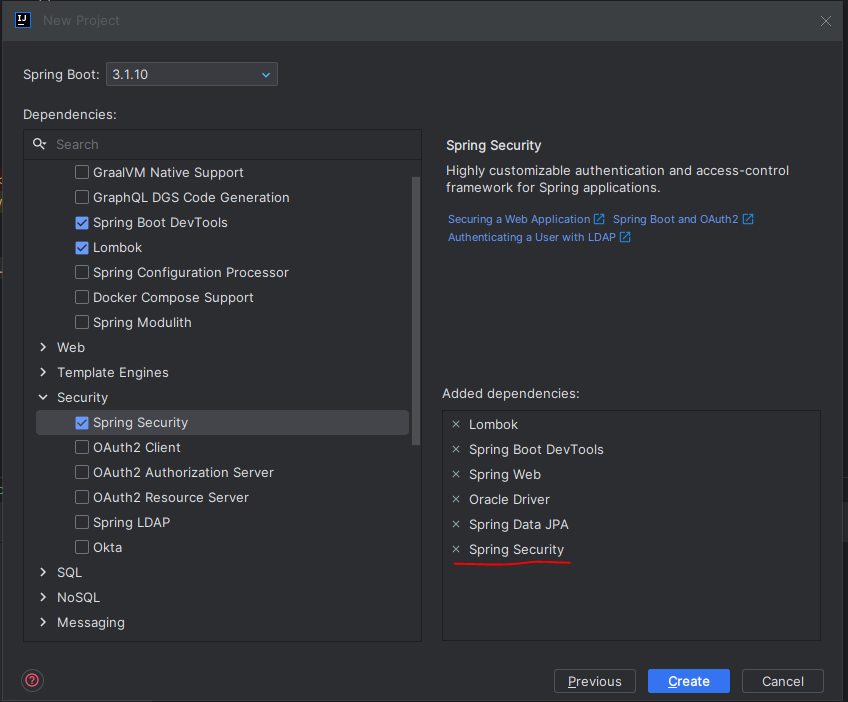The width and height of the screenshot is (848, 702).
Task: Expand the Messaging category
Action: pos(43,622)
